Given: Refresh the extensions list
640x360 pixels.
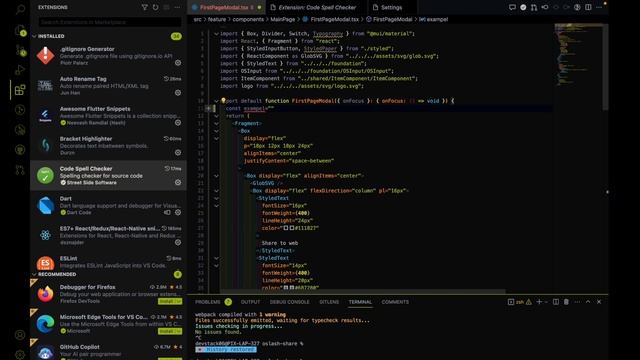Looking at the screenshot, I should point(156,7).
